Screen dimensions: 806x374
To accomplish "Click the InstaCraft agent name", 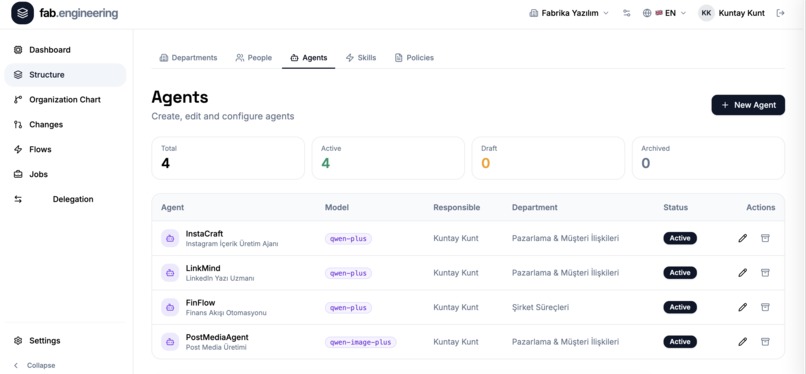I will (x=204, y=234).
